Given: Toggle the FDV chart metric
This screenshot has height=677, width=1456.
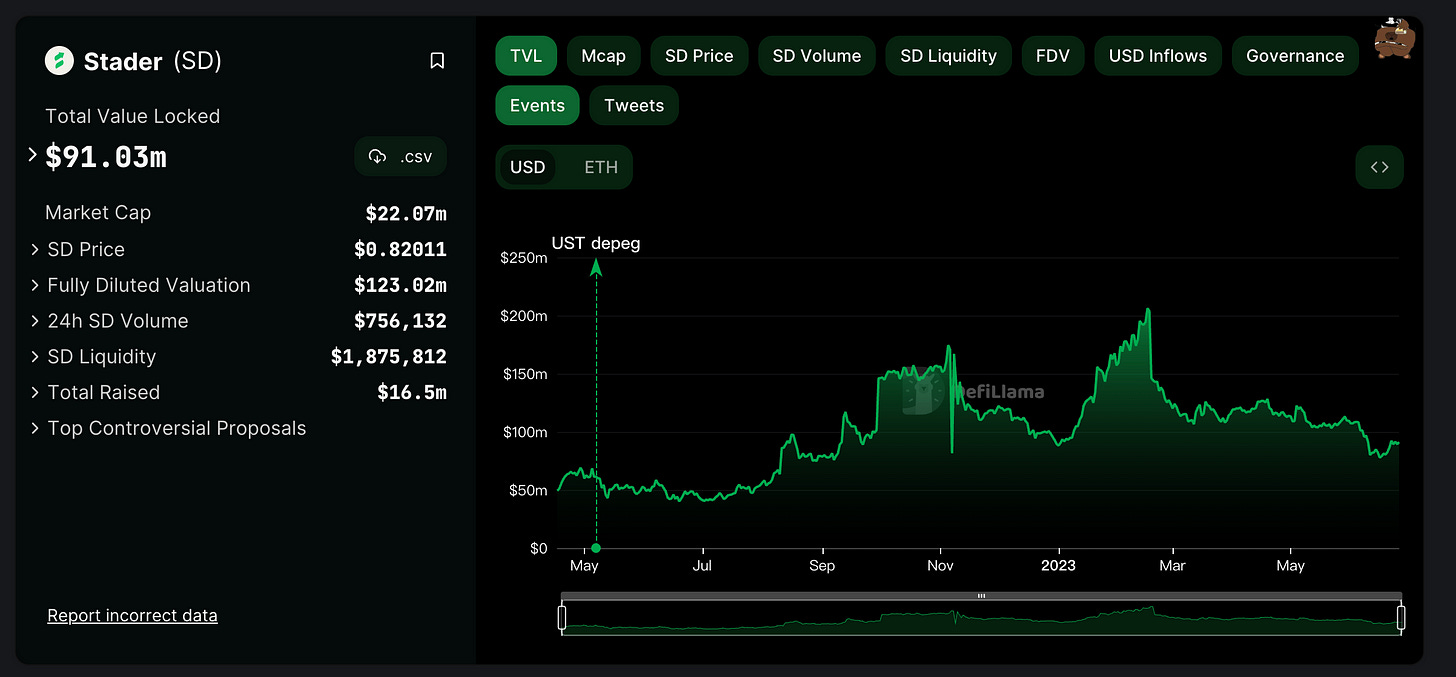Looking at the screenshot, I should 1053,56.
